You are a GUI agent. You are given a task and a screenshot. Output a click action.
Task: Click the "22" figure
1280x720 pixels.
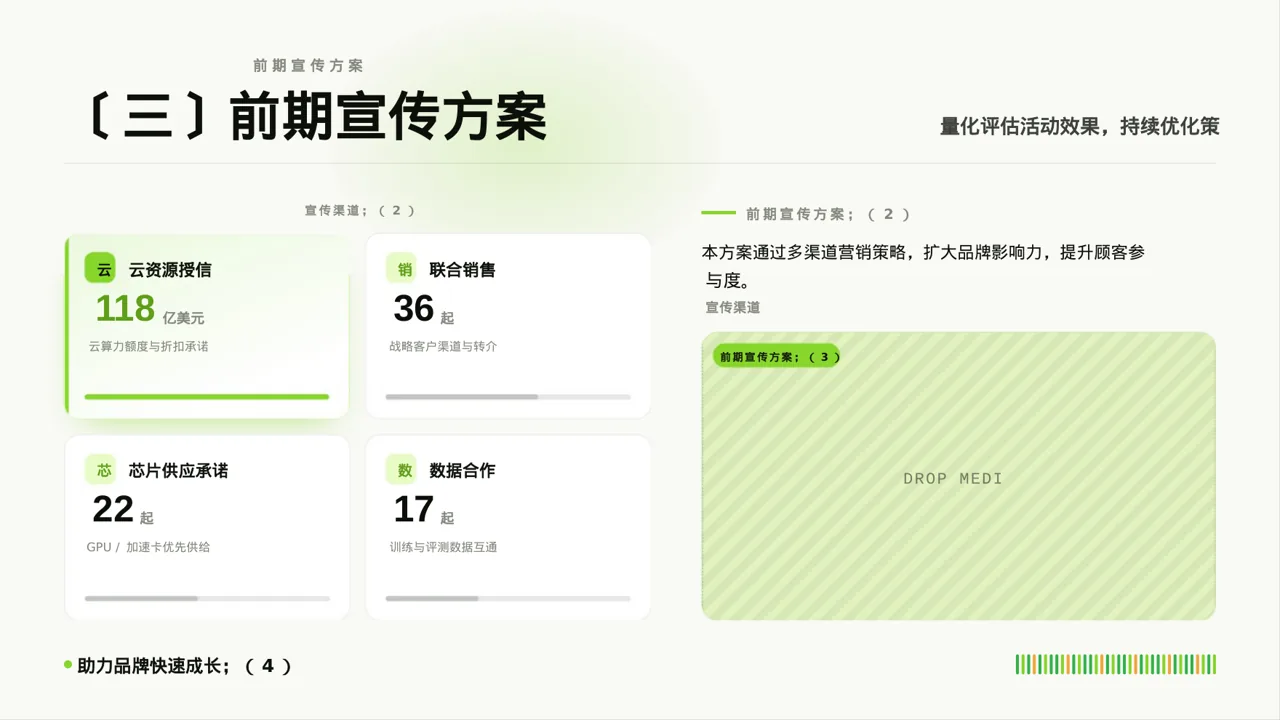[113, 510]
